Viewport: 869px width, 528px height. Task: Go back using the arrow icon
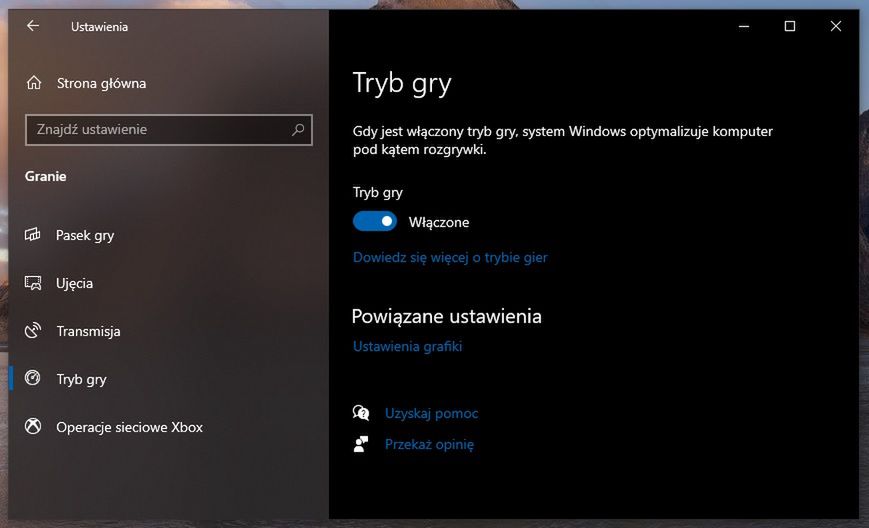pos(33,26)
